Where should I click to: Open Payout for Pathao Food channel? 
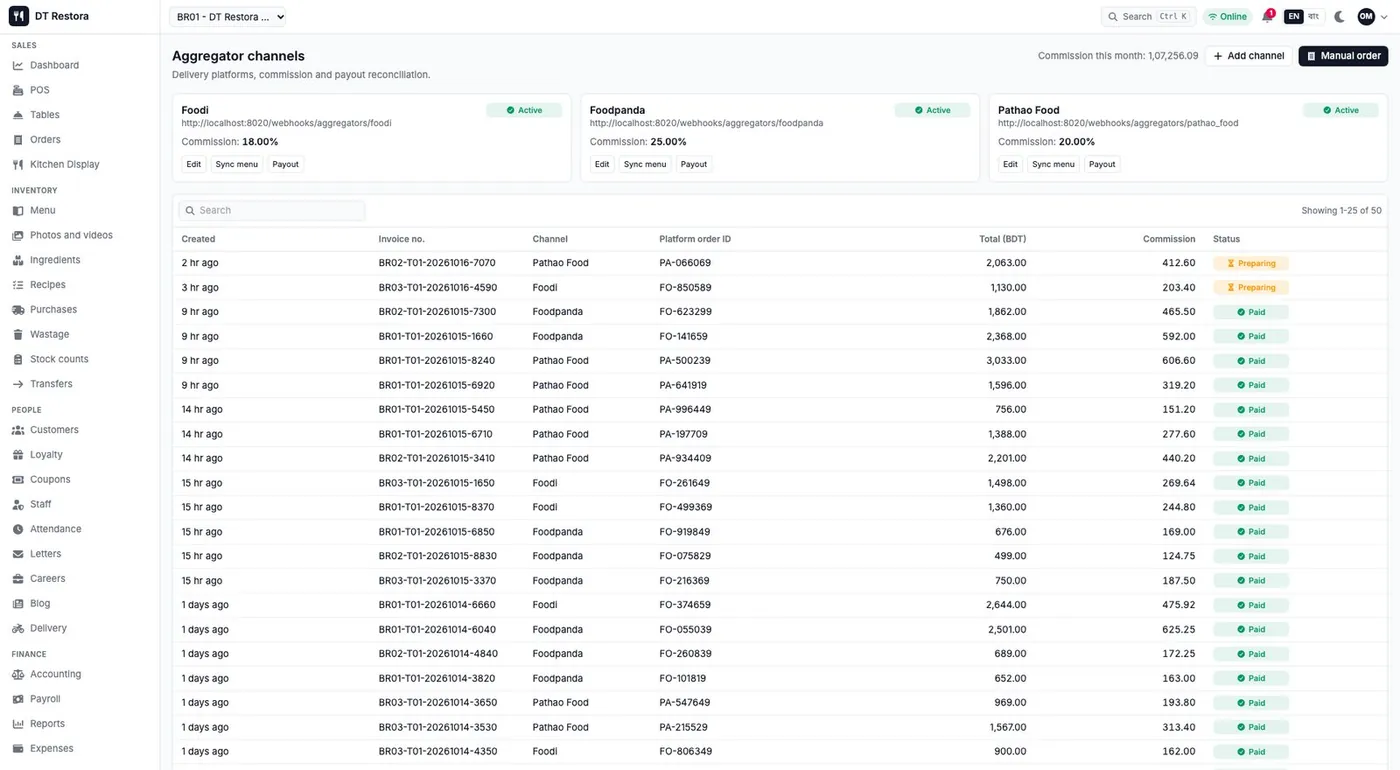(x=1102, y=164)
